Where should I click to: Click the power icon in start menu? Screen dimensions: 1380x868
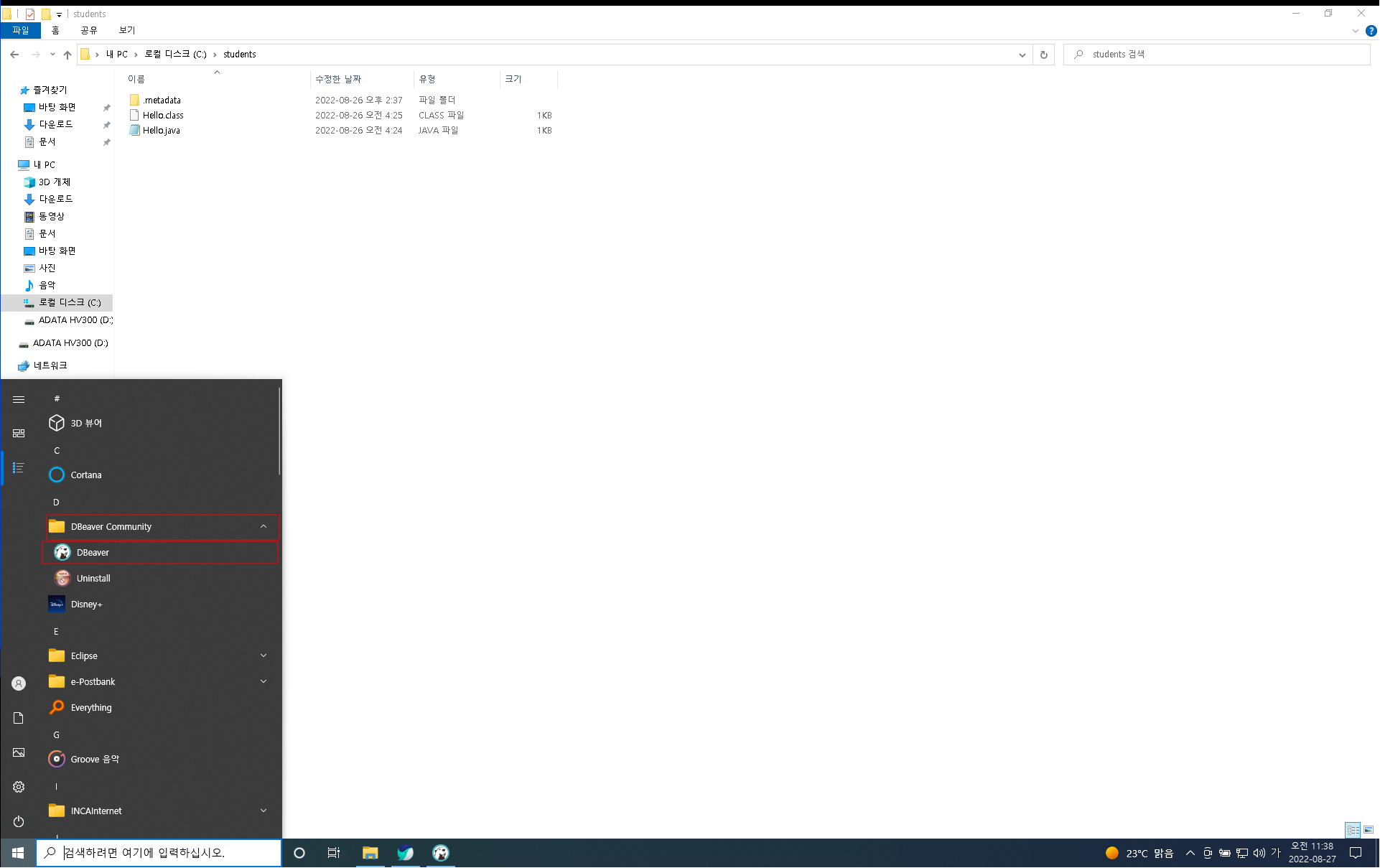pos(19,821)
